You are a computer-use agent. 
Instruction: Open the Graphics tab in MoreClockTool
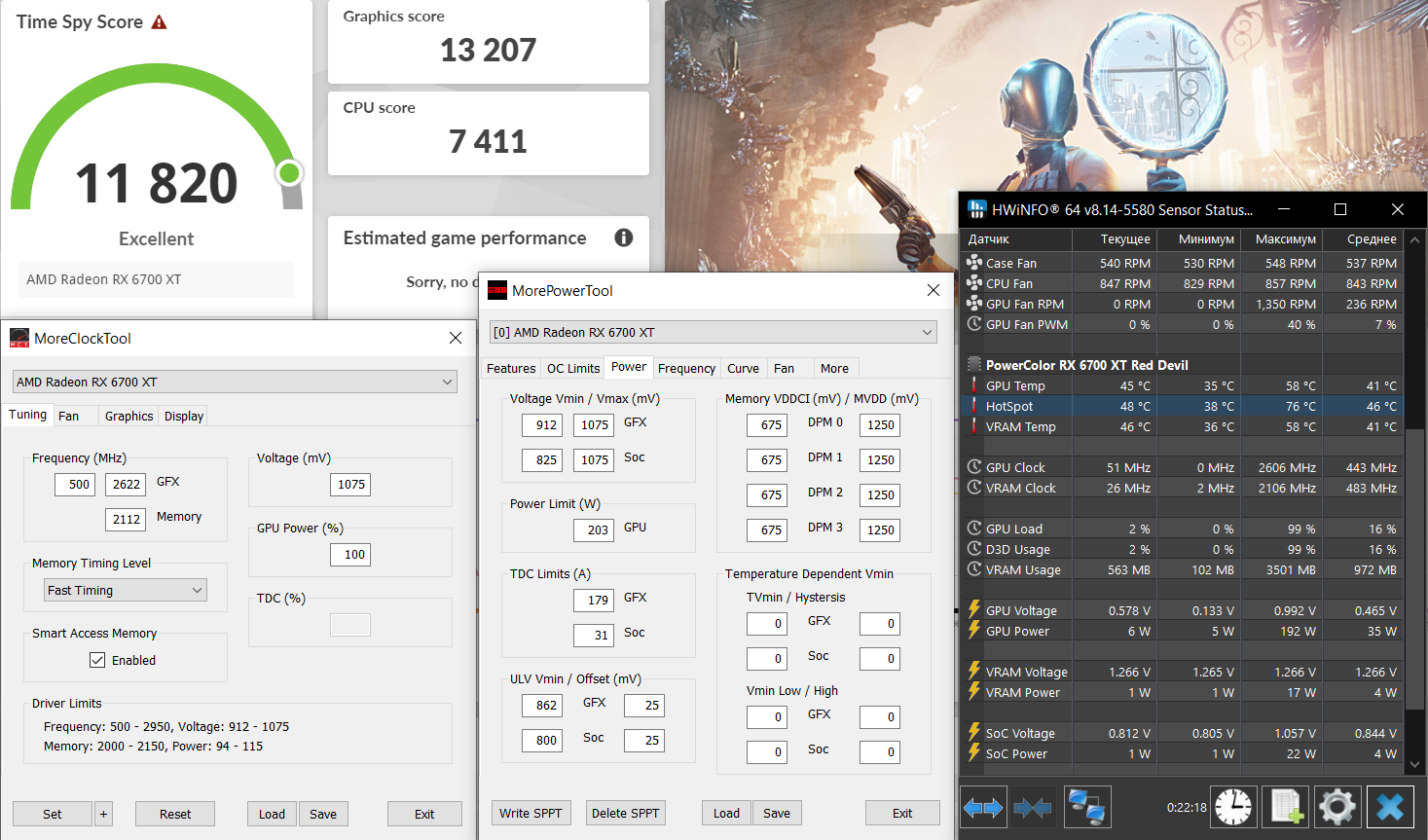tap(129, 416)
